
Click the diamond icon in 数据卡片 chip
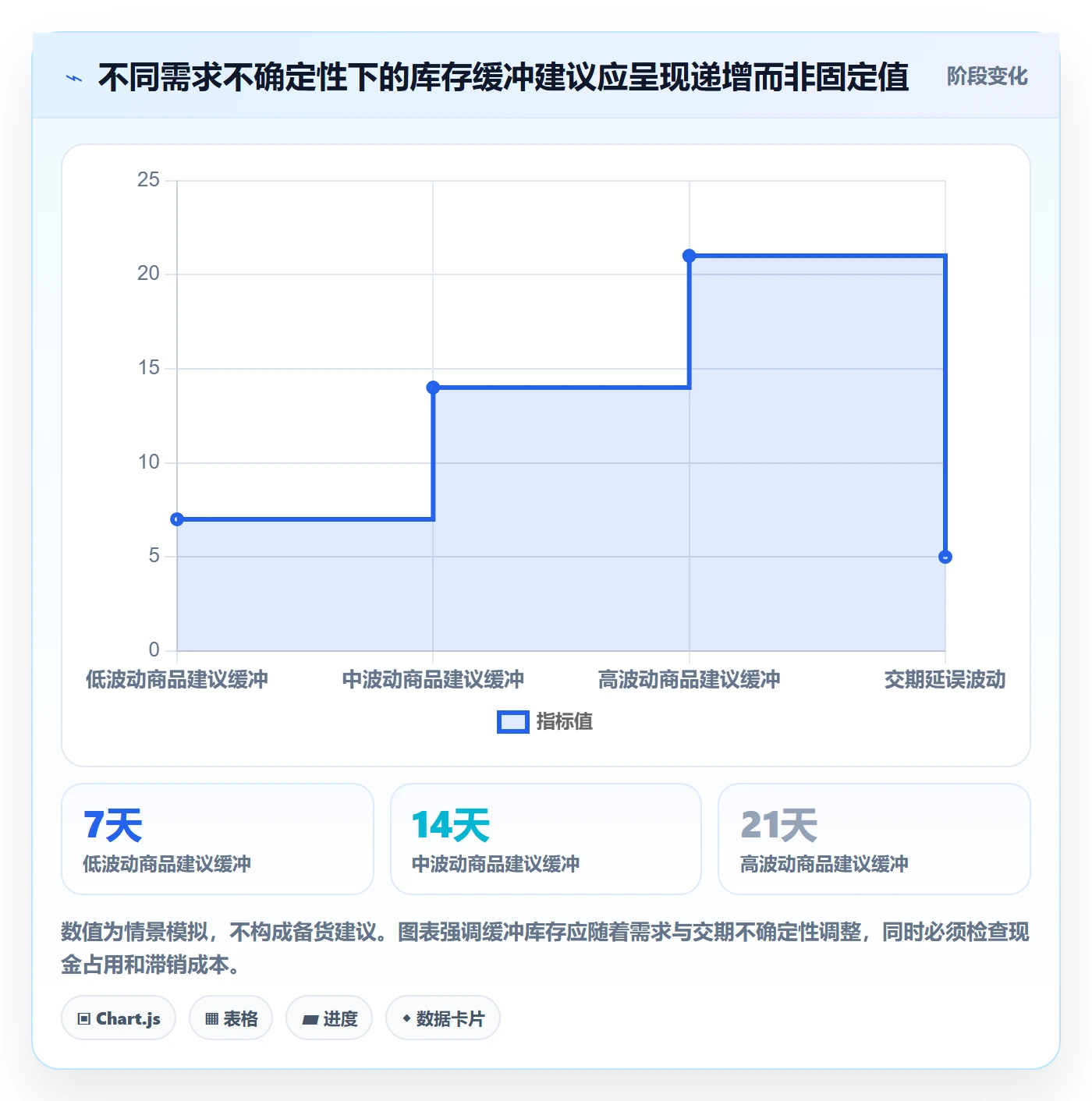(x=406, y=1018)
